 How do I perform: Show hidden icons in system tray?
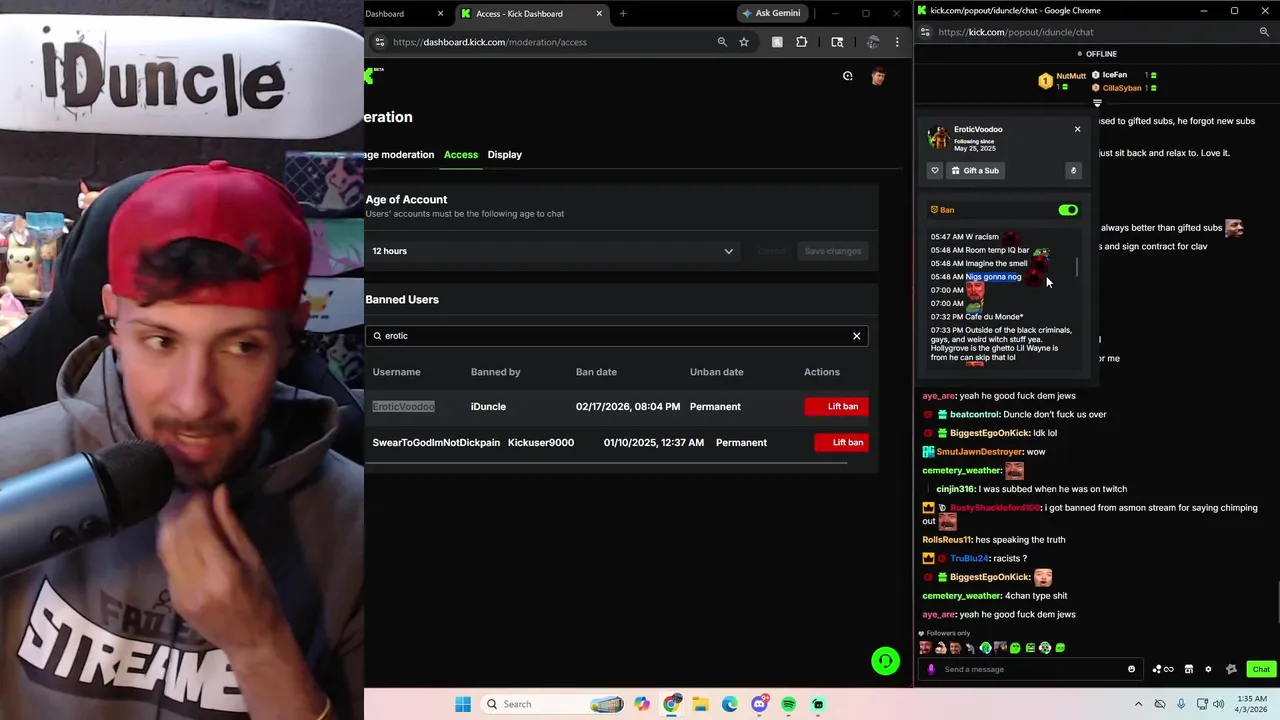[x=1137, y=704]
